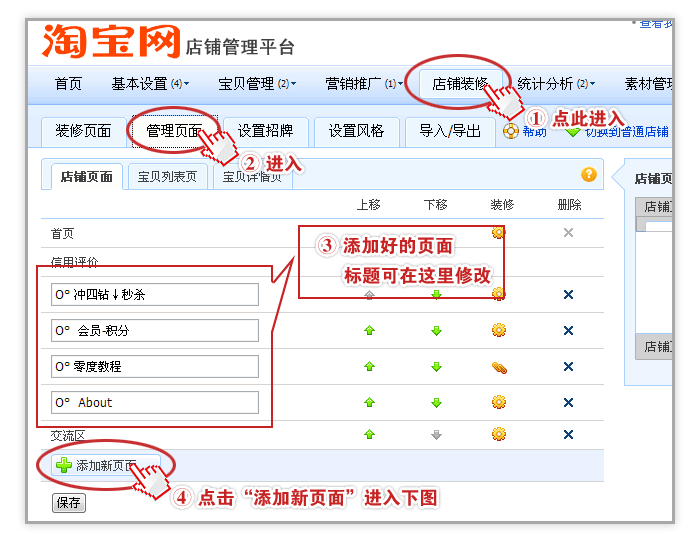Edit the 冲四钻↓秒杀 title field
This screenshot has height=551, width=700.
click(x=155, y=295)
